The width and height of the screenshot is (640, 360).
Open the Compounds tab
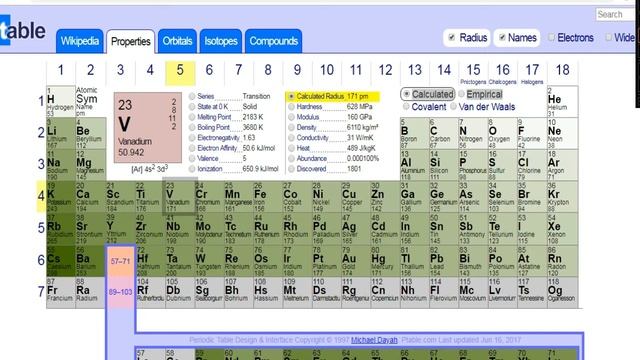[x=273, y=41]
